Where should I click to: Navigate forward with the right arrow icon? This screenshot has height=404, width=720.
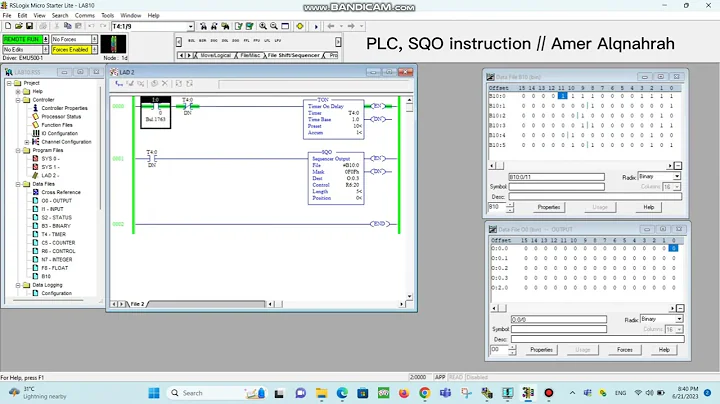351,26
